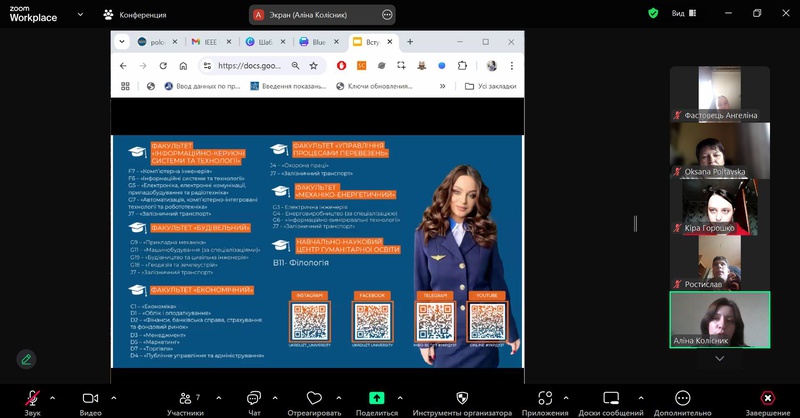Open the bookmarks apps grid icon
Screen dimensions: 800x418
(x=125, y=86)
